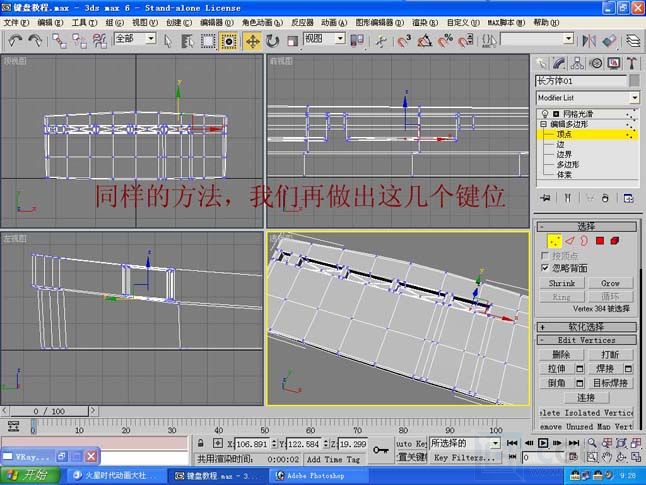Click the X coordinate input field
Viewport: 646px width, 485px height.
coord(251,444)
